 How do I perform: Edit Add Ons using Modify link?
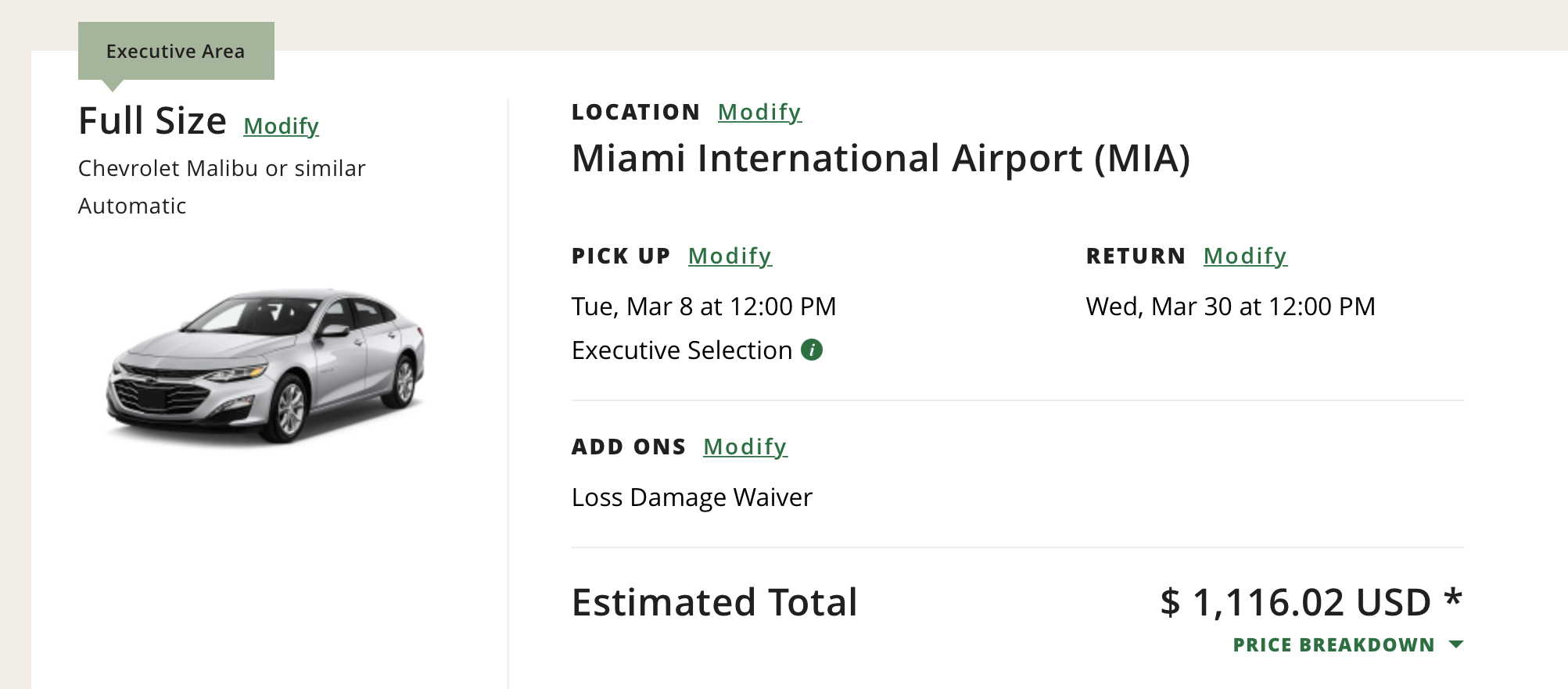coord(745,447)
